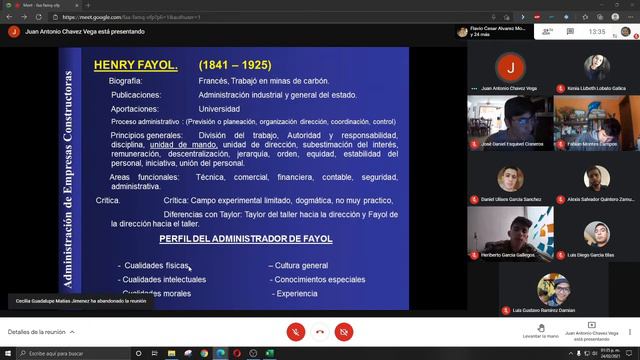Click Daniel Ulises Garcia Sanchez tile

511,179
